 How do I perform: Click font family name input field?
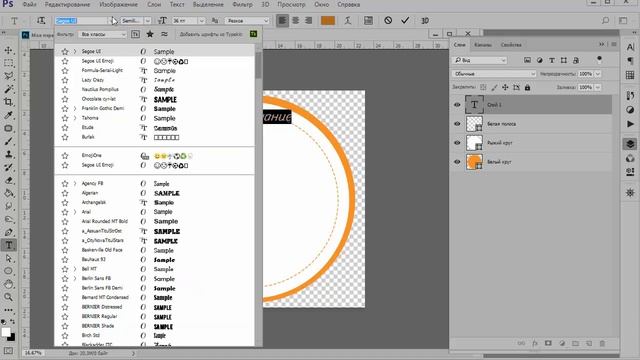81,20
